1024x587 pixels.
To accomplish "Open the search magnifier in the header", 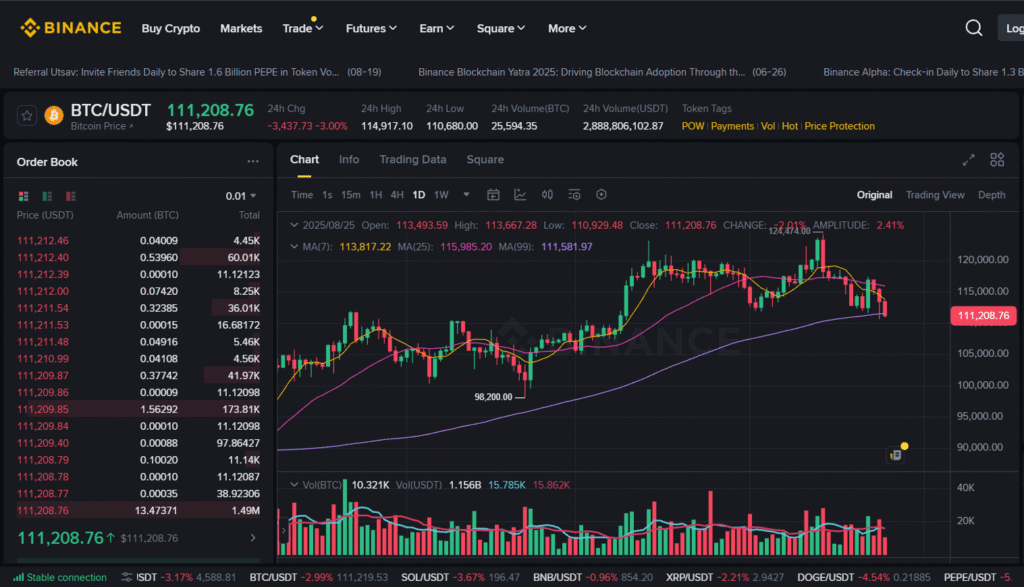I will point(973,28).
